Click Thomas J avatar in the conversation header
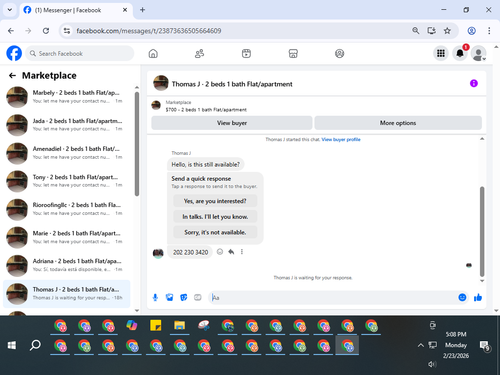Image resolution: width=500 pixels, height=375 pixels. (161, 83)
